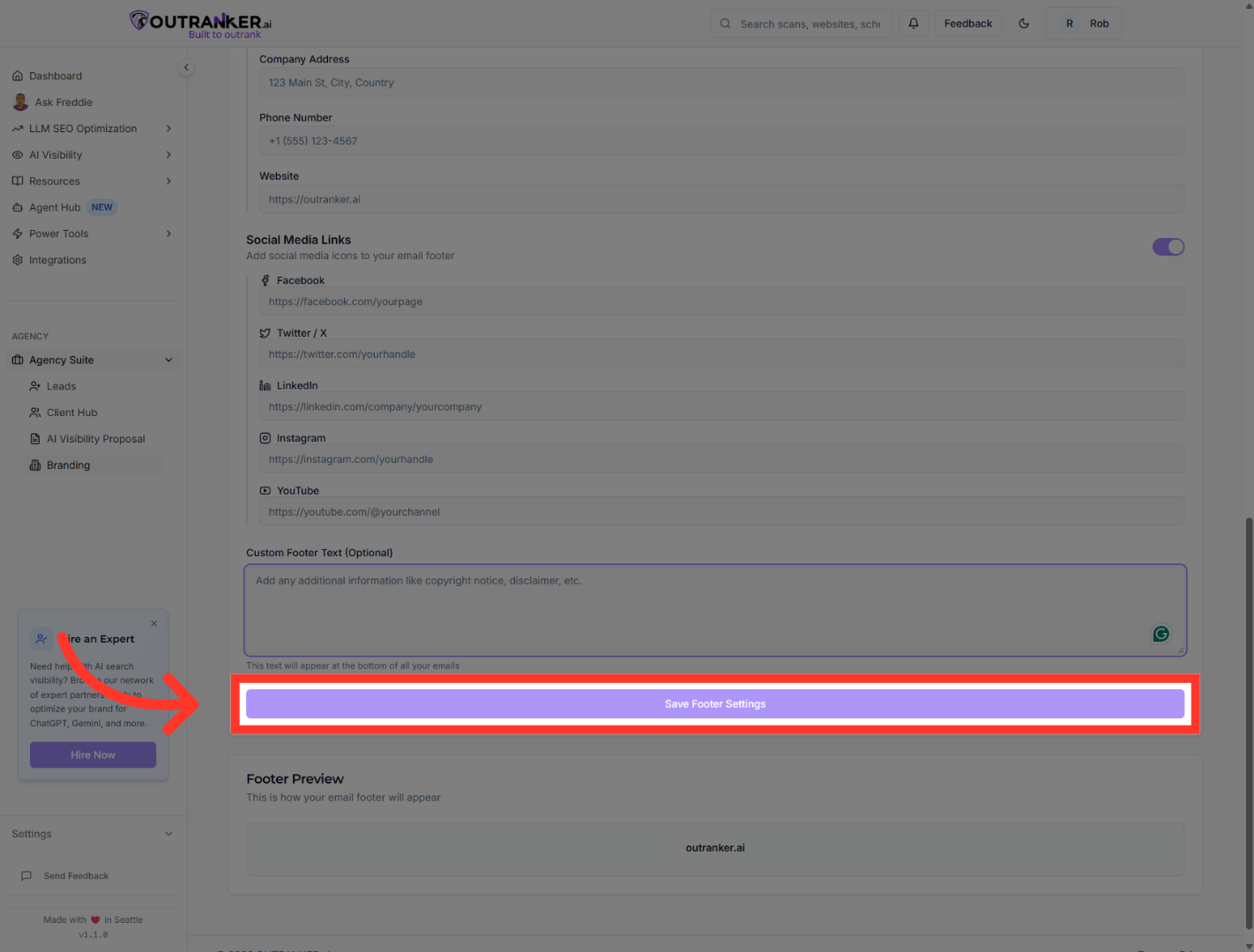Click the Client Hub people icon
The height and width of the screenshot is (952, 1254).
pyautogui.click(x=35, y=413)
